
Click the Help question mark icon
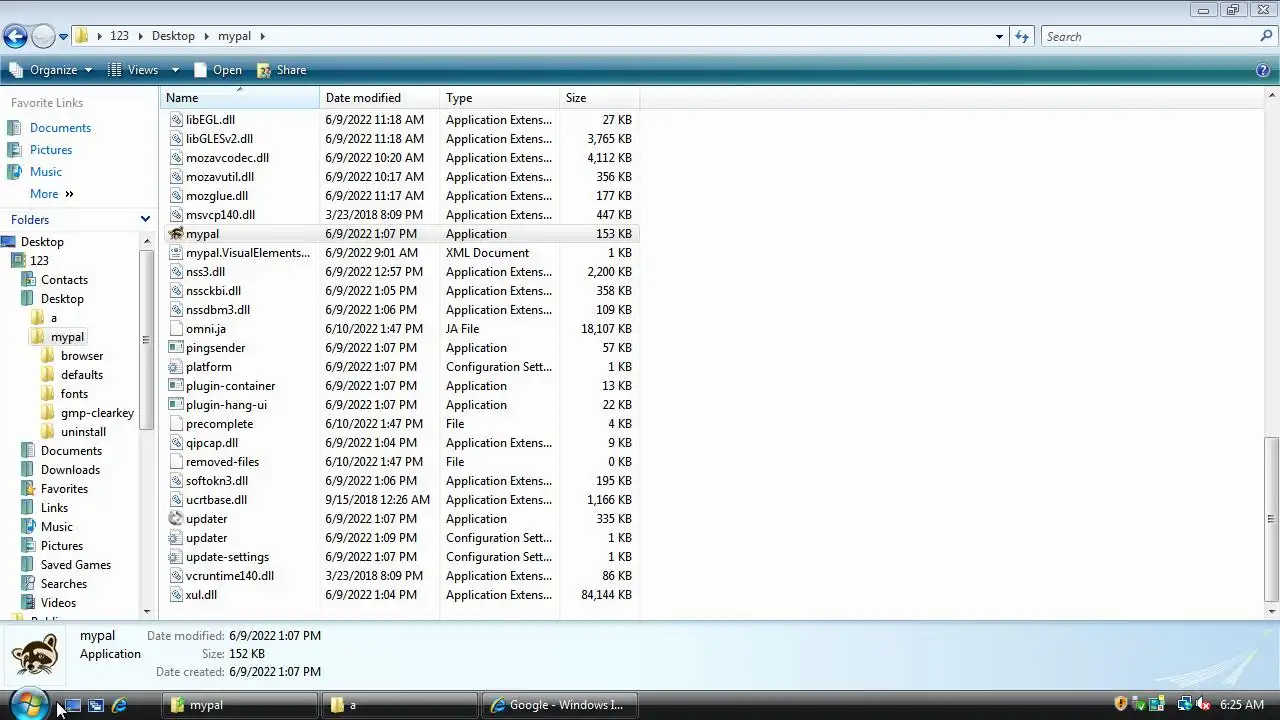[x=1262, y=70]
